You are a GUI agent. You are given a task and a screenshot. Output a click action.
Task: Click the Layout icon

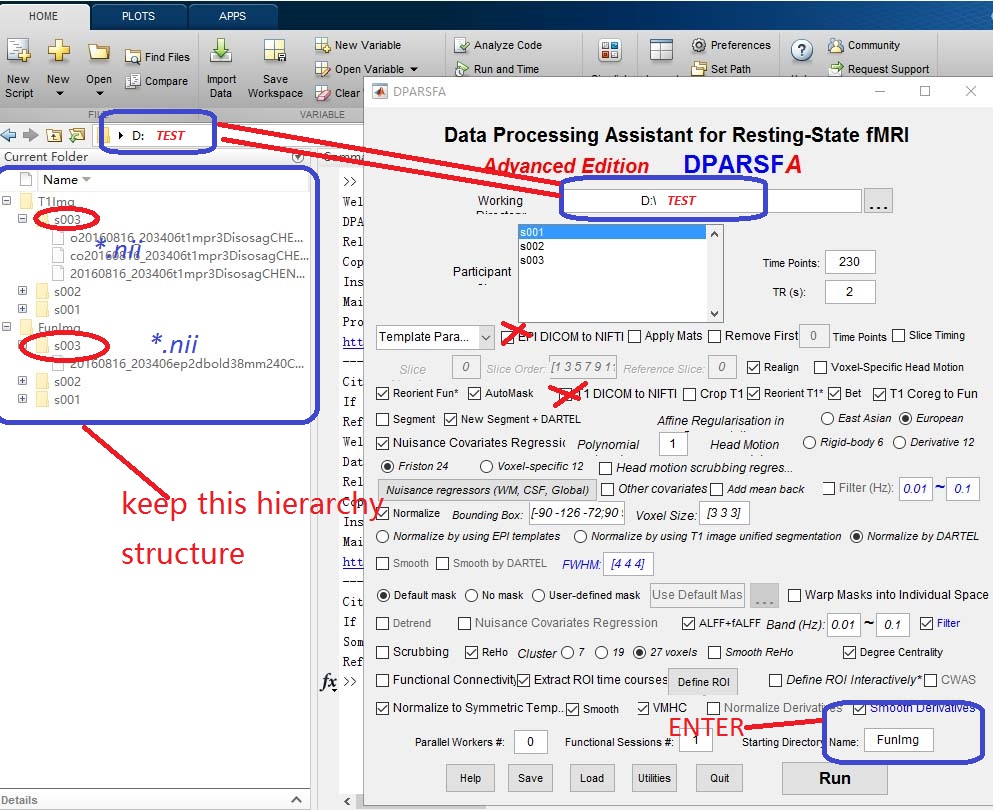(x=661, y=50)
